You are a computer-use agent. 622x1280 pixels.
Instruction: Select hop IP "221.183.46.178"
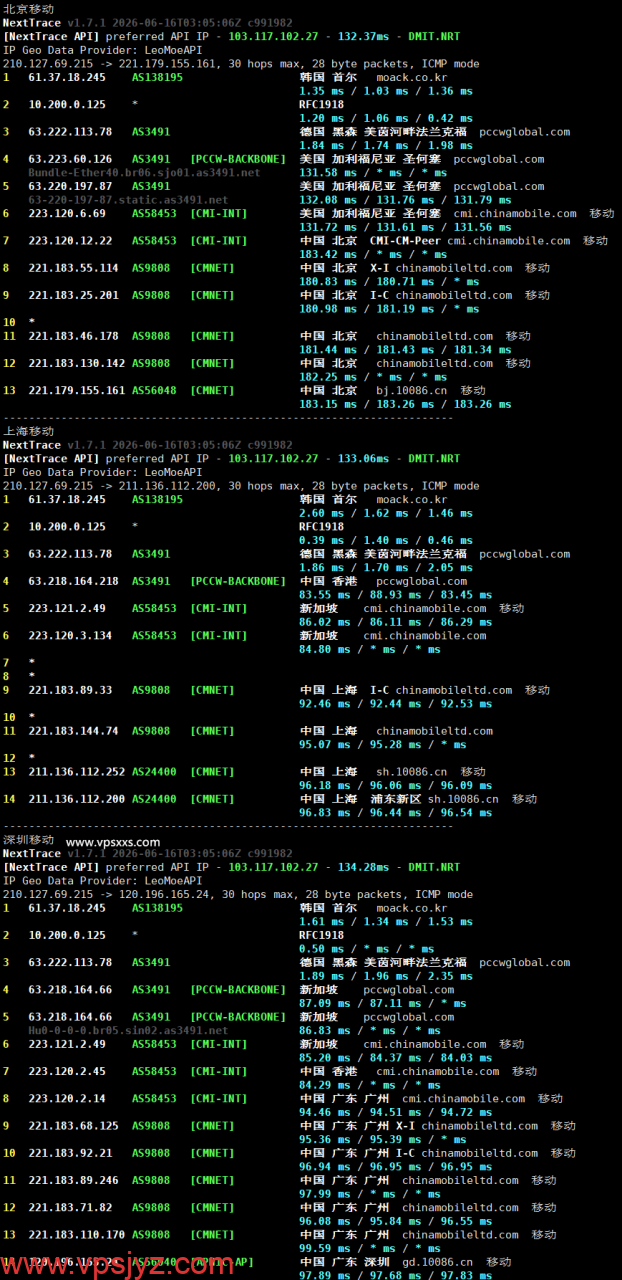tap(73, 336)
